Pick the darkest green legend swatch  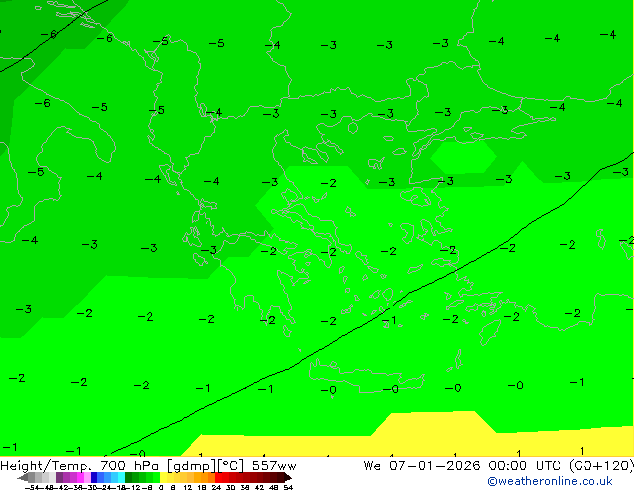(x=129, y=477)
